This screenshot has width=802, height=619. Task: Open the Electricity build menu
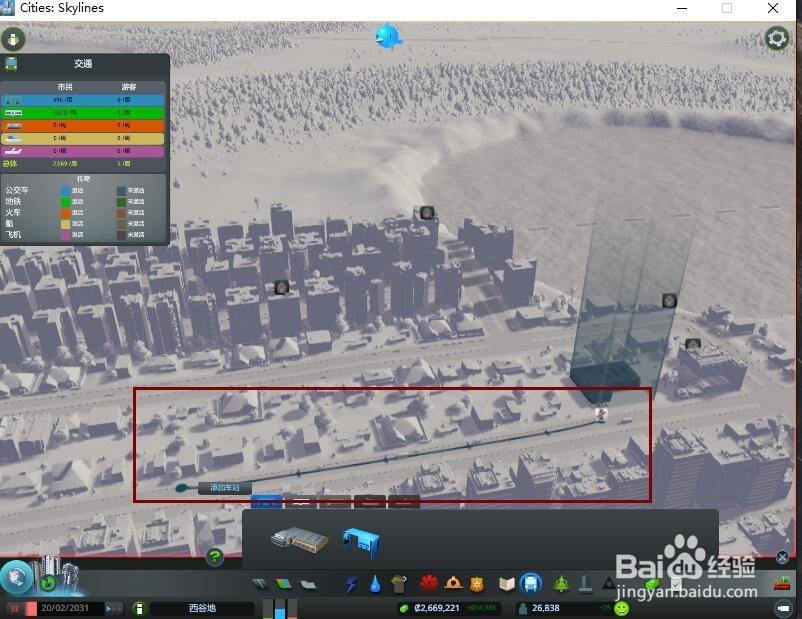[x=351, y=584]
